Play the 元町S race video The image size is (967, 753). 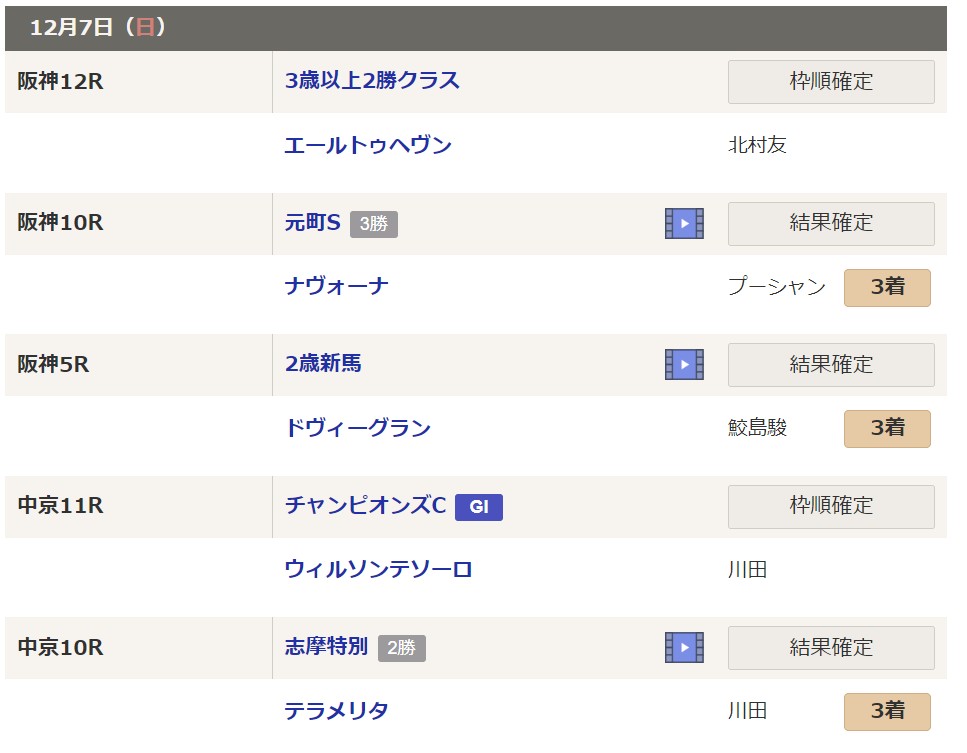(684, 223)
